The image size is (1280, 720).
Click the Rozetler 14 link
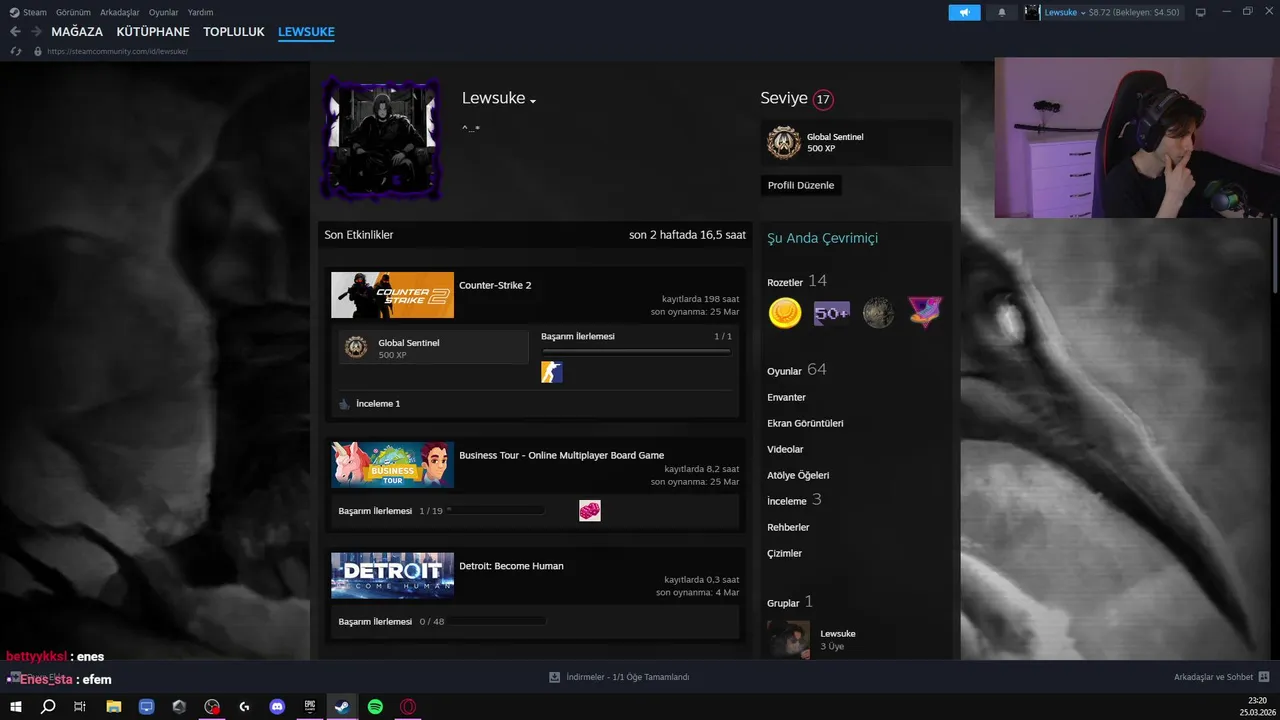[797, 281]
